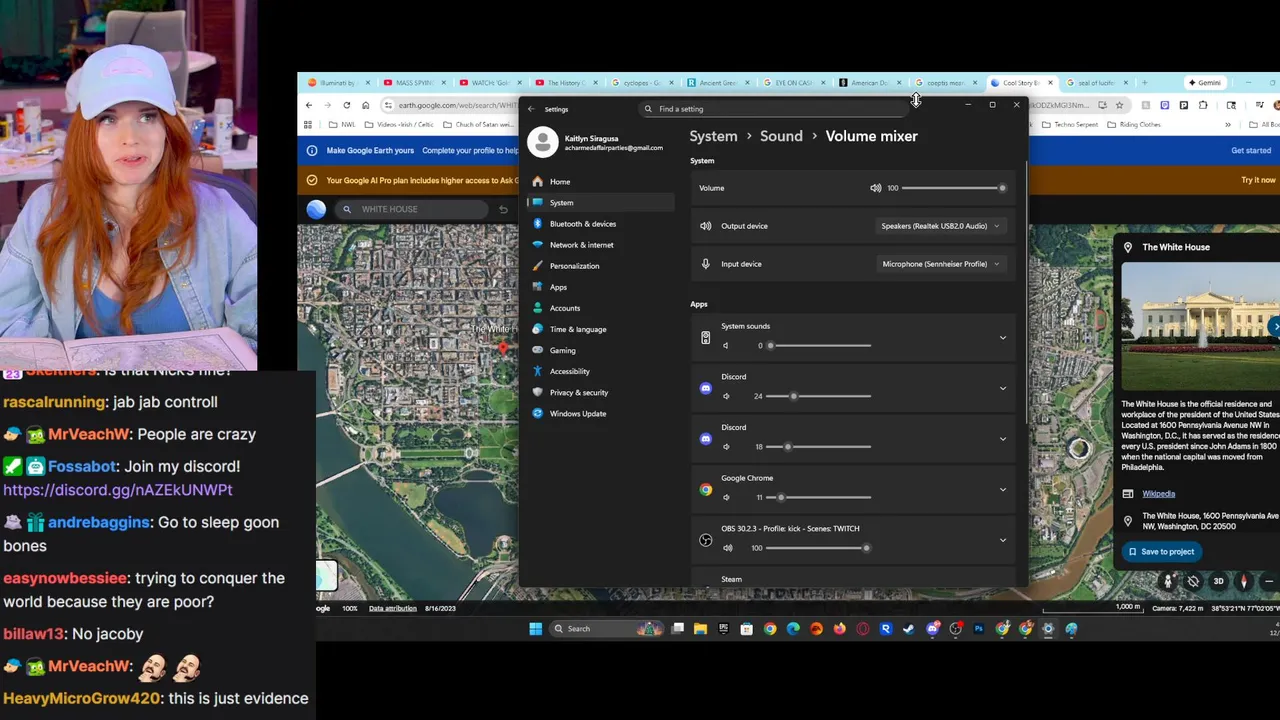Expand first Discord row (volume 24)

[x=1003, y=388]
